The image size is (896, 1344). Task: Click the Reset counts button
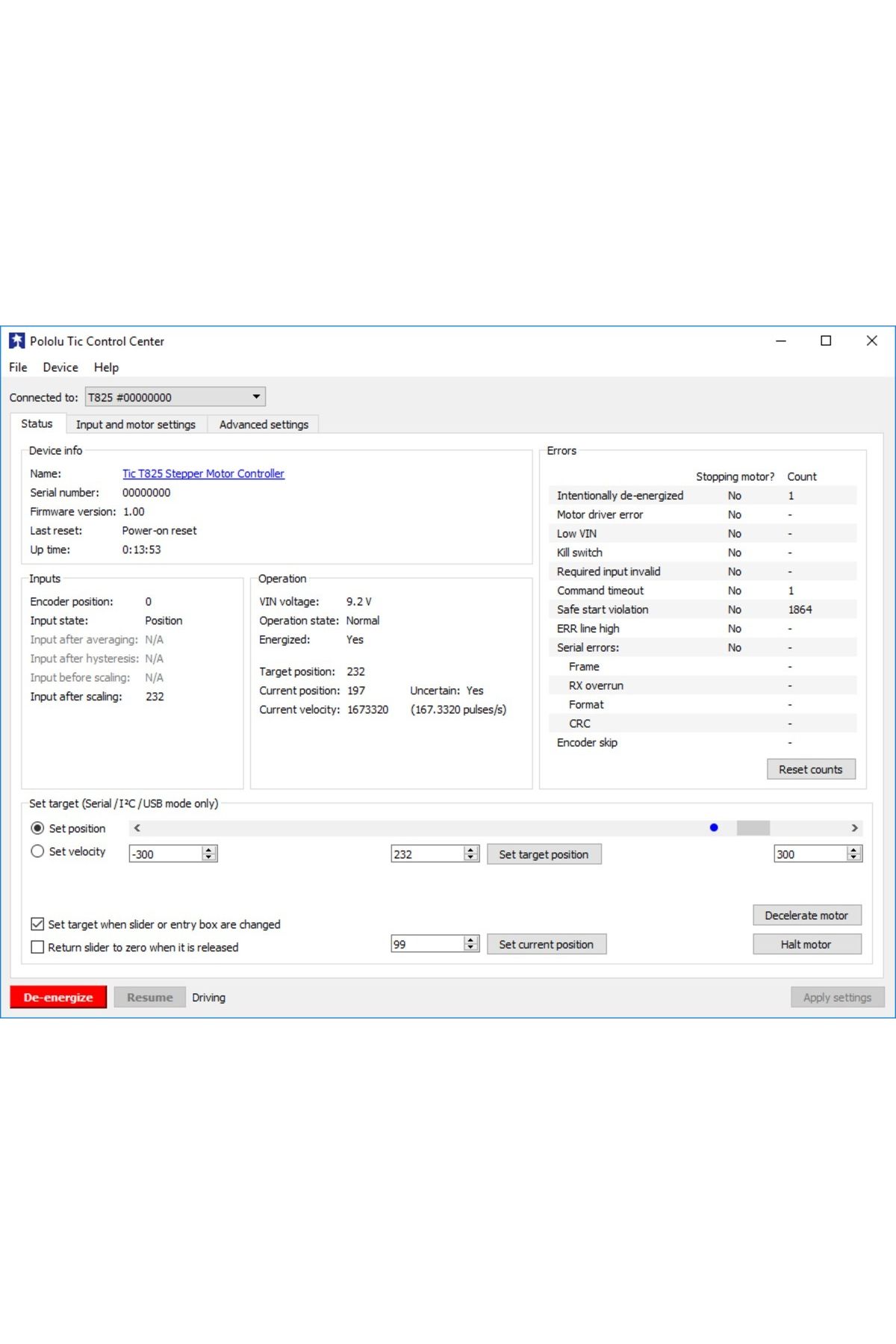(811, 769)
